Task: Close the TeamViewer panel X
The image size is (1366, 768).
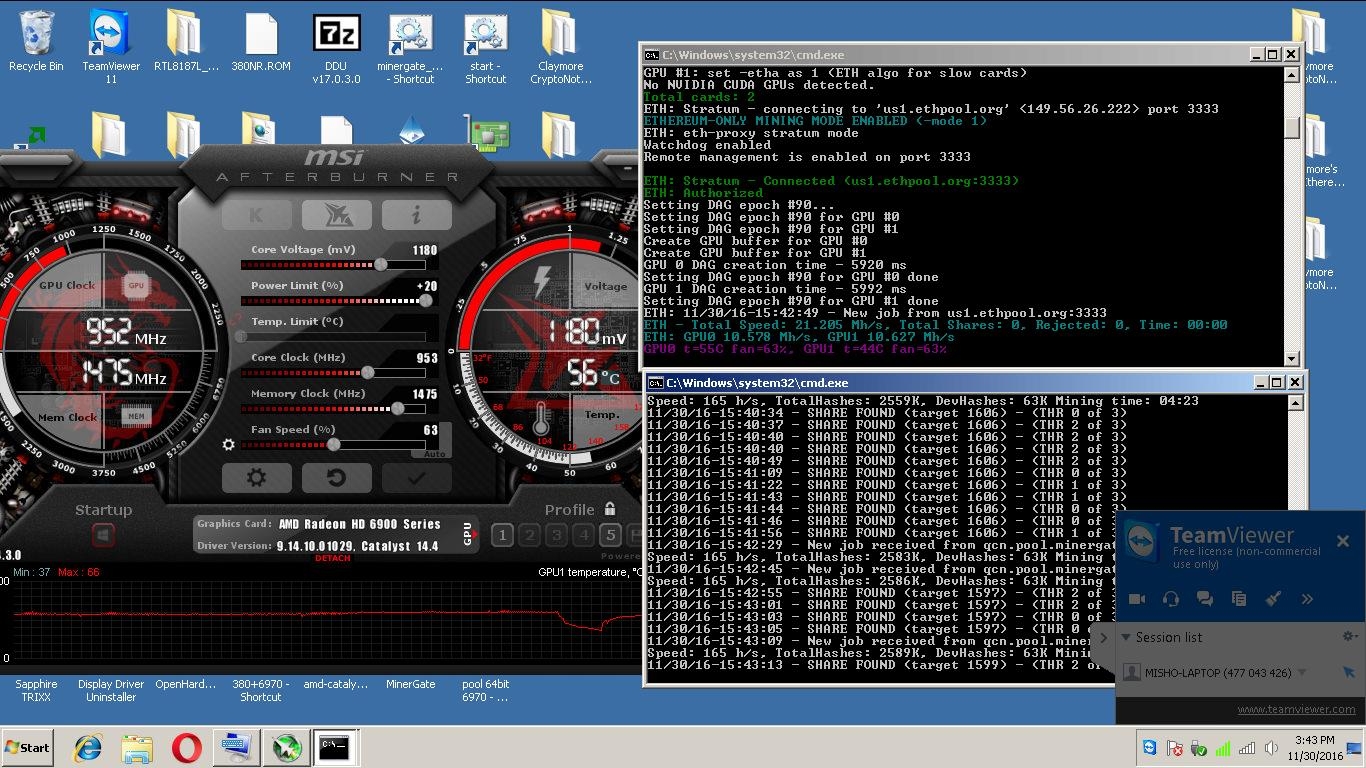Action: 1343,541
